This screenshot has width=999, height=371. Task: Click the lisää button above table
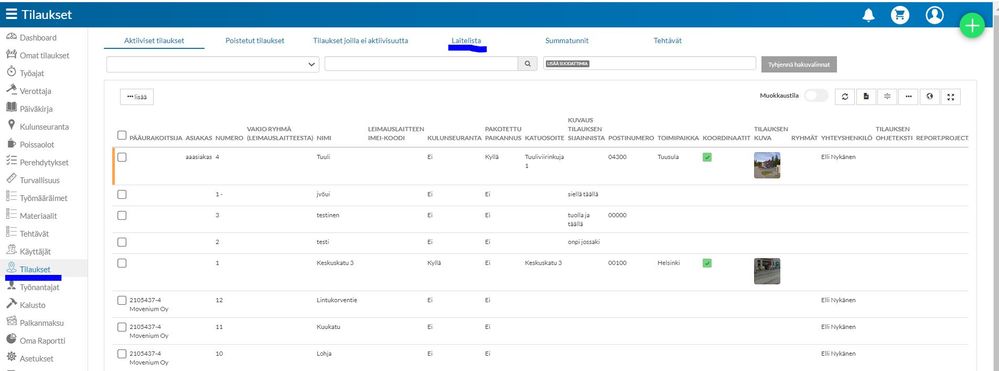tap(137, 97)
